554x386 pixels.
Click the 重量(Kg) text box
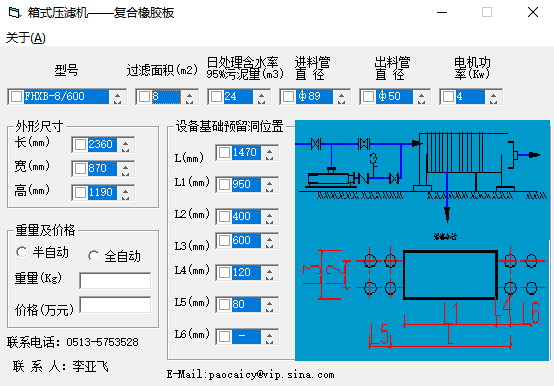point(115,281)
